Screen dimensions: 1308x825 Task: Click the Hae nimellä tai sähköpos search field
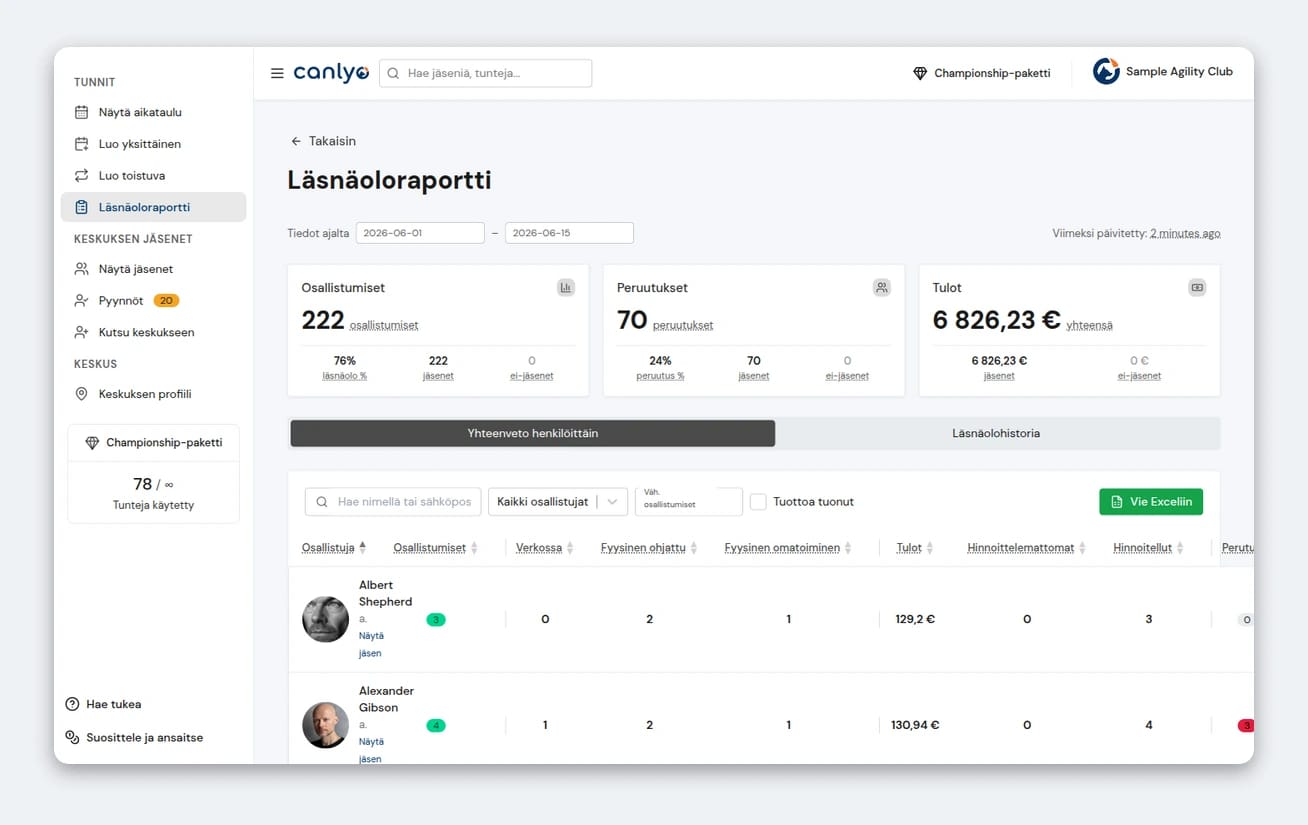point(393,502)
